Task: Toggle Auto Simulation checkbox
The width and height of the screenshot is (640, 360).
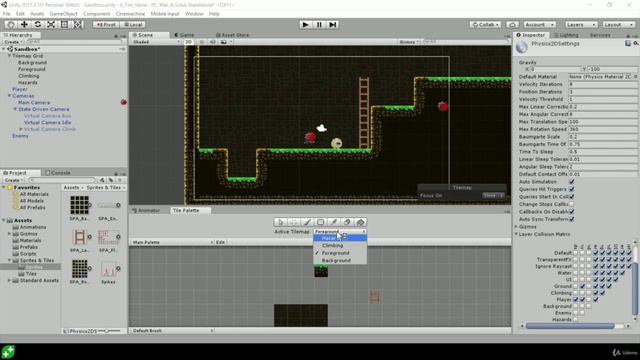Action: click(x=571, y=182)
